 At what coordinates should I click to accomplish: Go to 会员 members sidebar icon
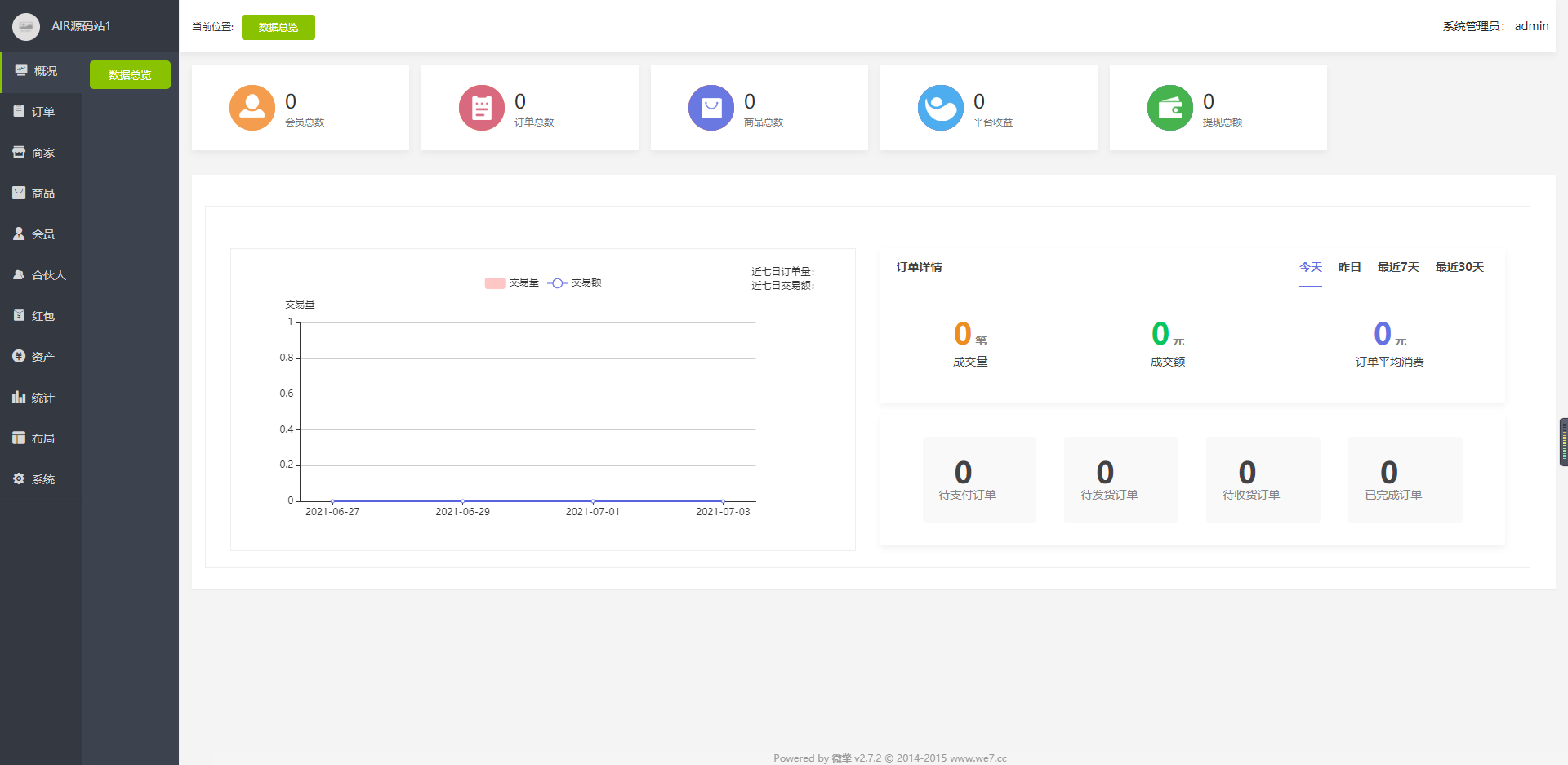pyautogui.click(x=19, y=234)
